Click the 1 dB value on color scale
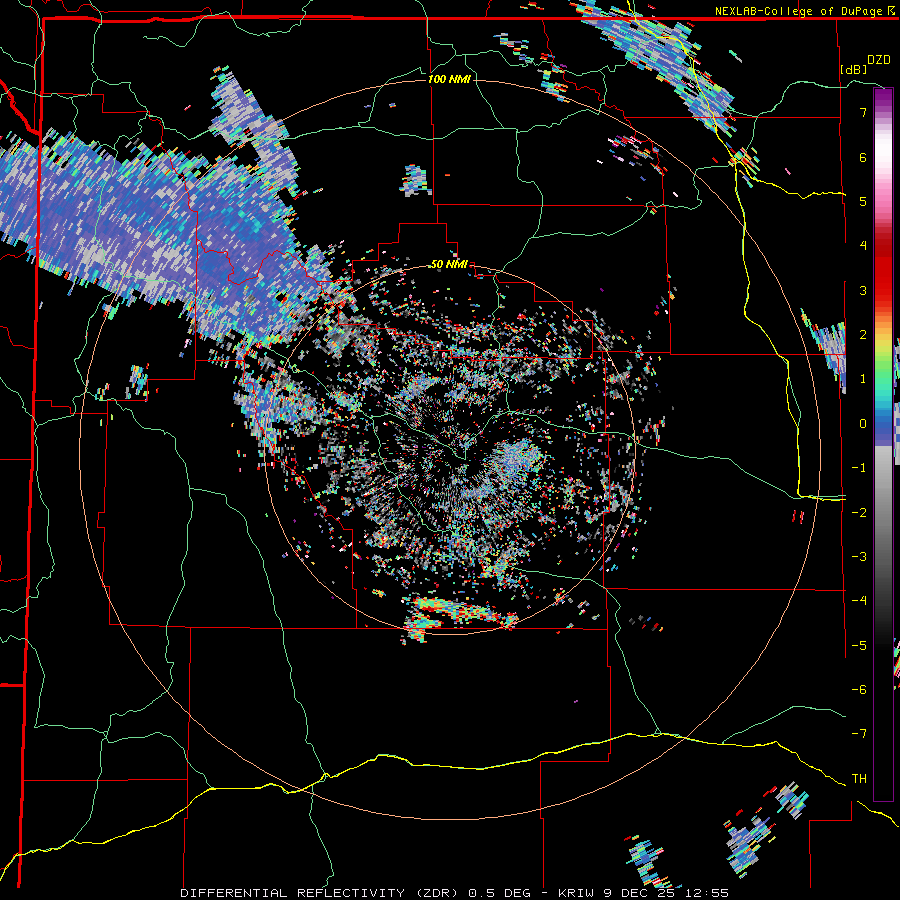 [x=863, y=379]
